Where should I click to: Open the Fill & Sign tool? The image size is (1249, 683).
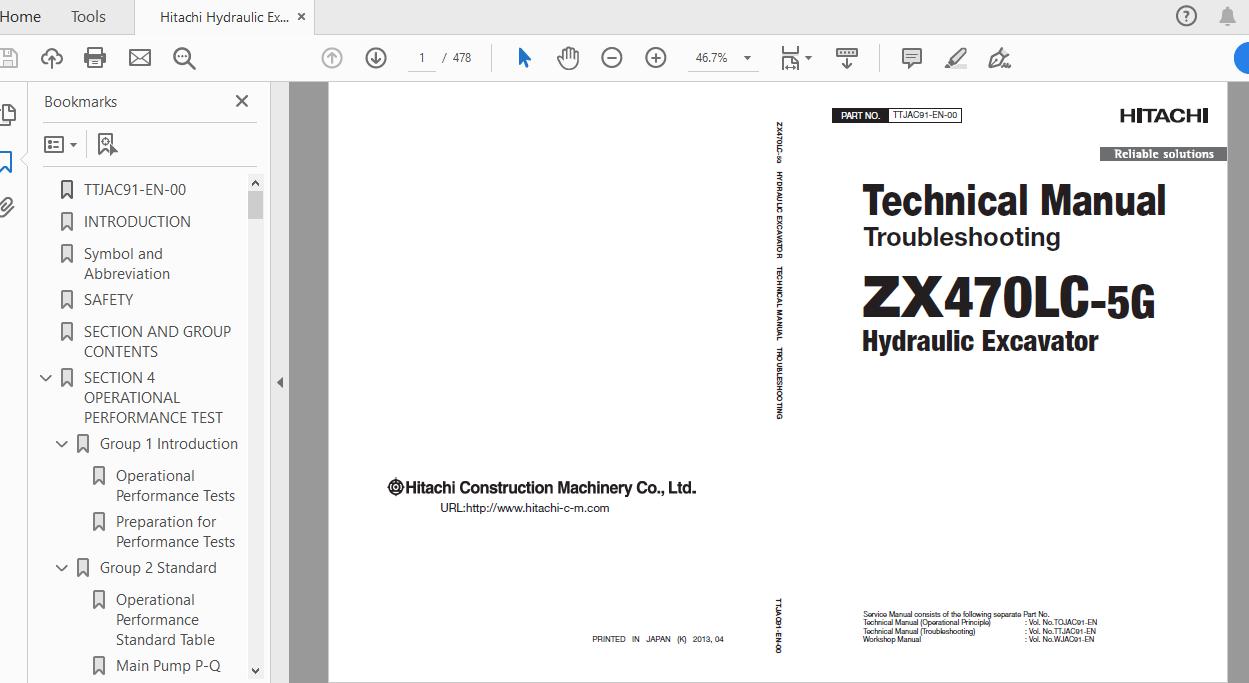pos(999,57)
